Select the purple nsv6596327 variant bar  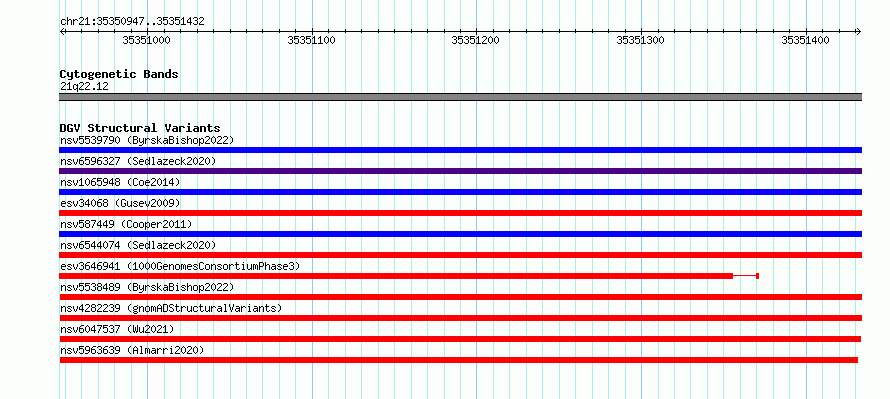[x=460, y=171]
